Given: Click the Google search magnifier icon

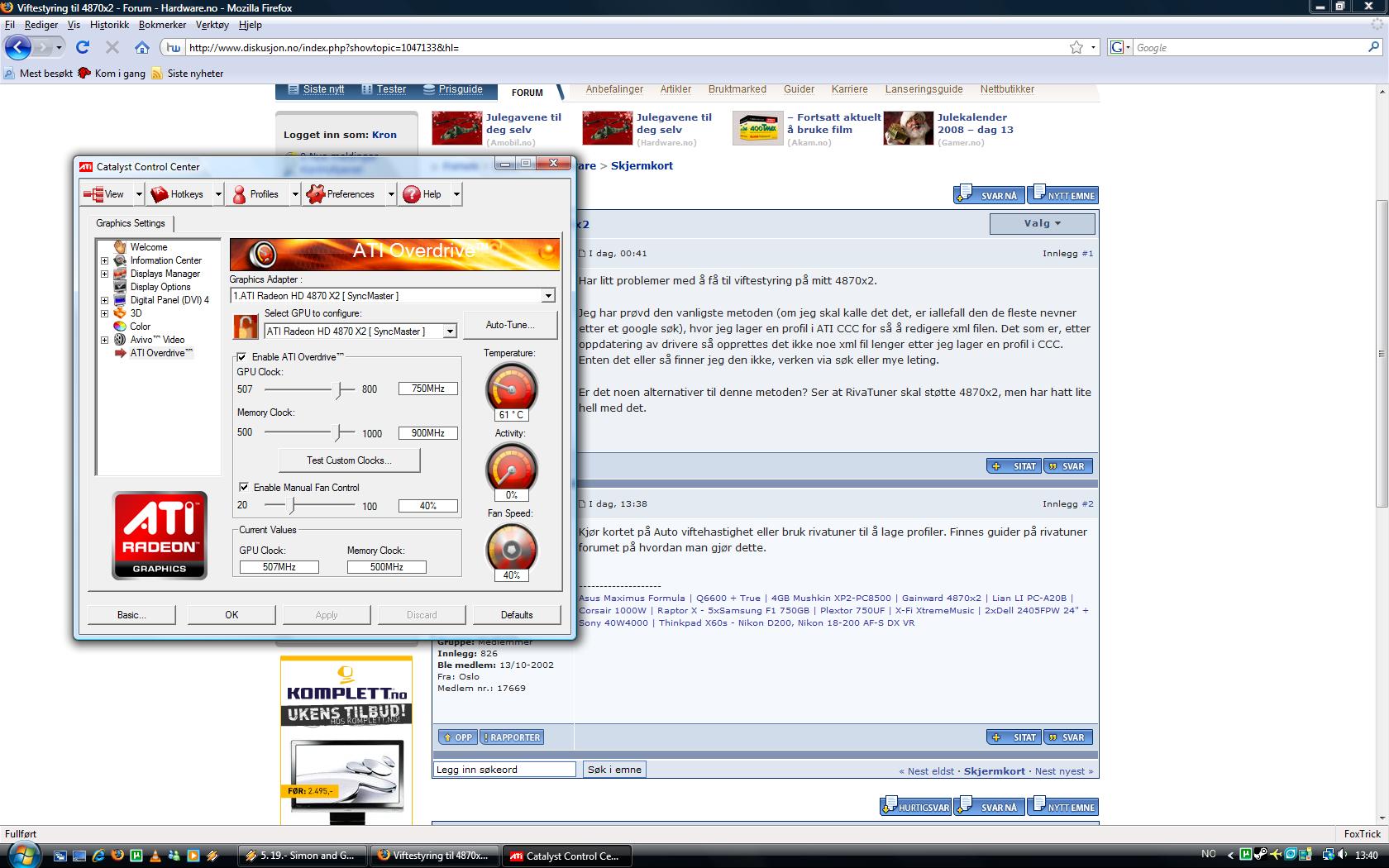Looking at the screenshot, I should coord(1374,47).
